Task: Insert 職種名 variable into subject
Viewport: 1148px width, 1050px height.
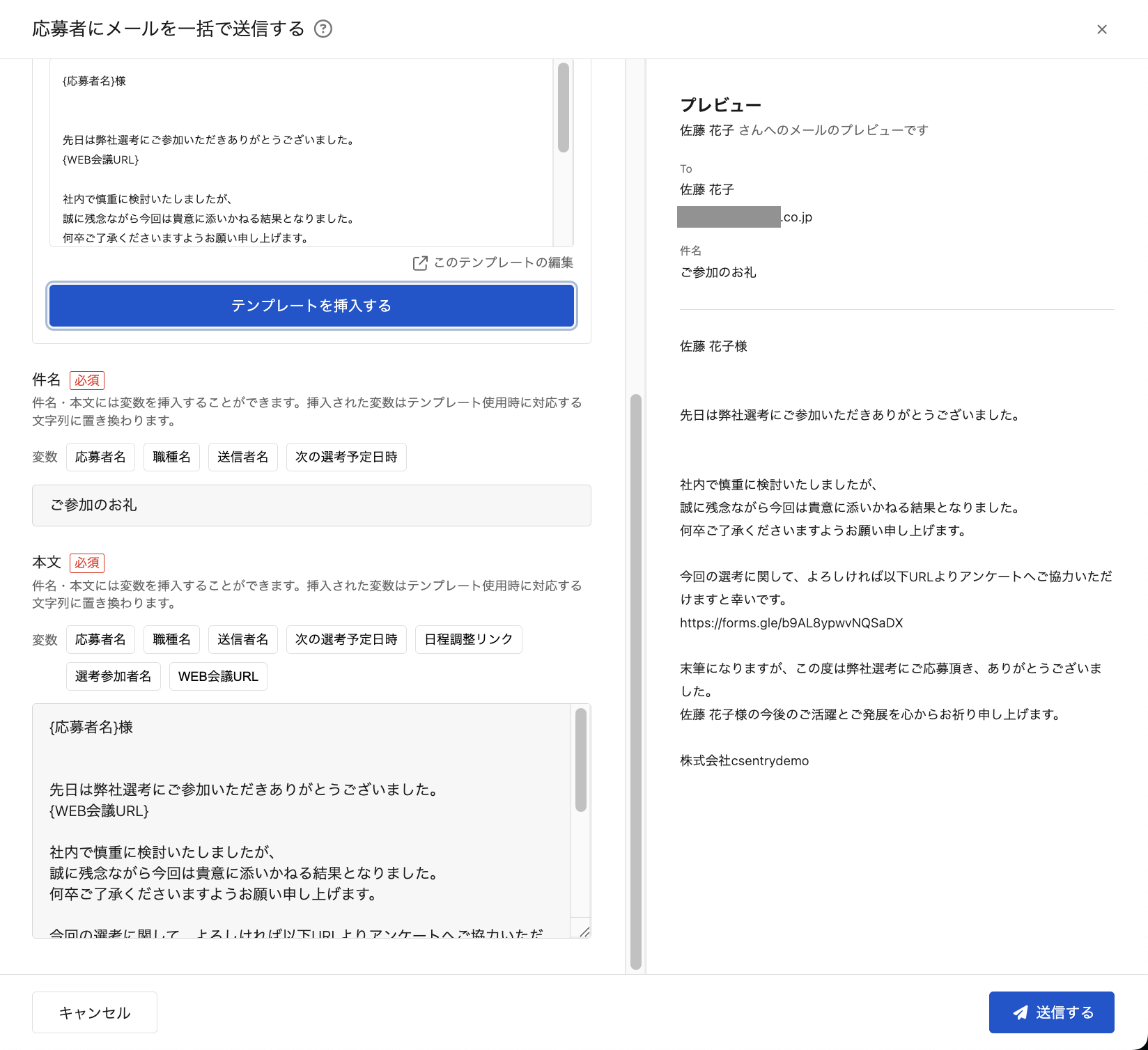Action: (x=171, y=457)
